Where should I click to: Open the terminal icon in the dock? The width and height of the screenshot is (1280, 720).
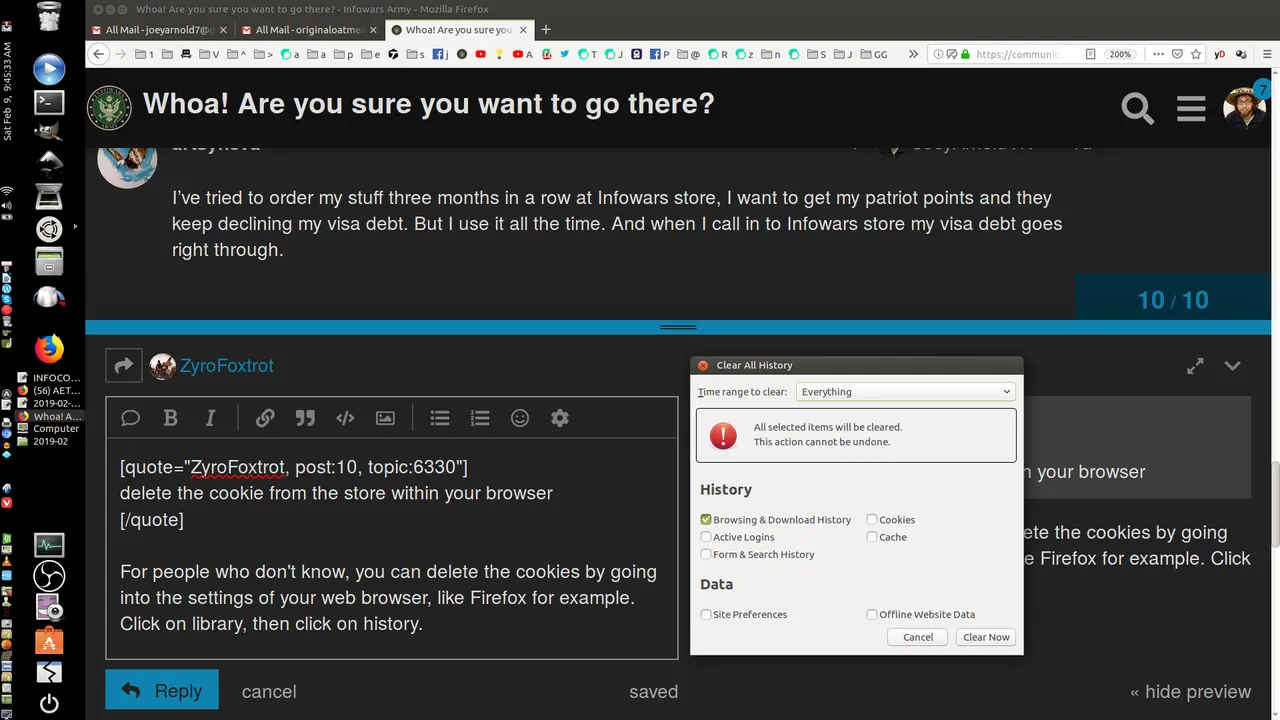(x=49, y=102)
